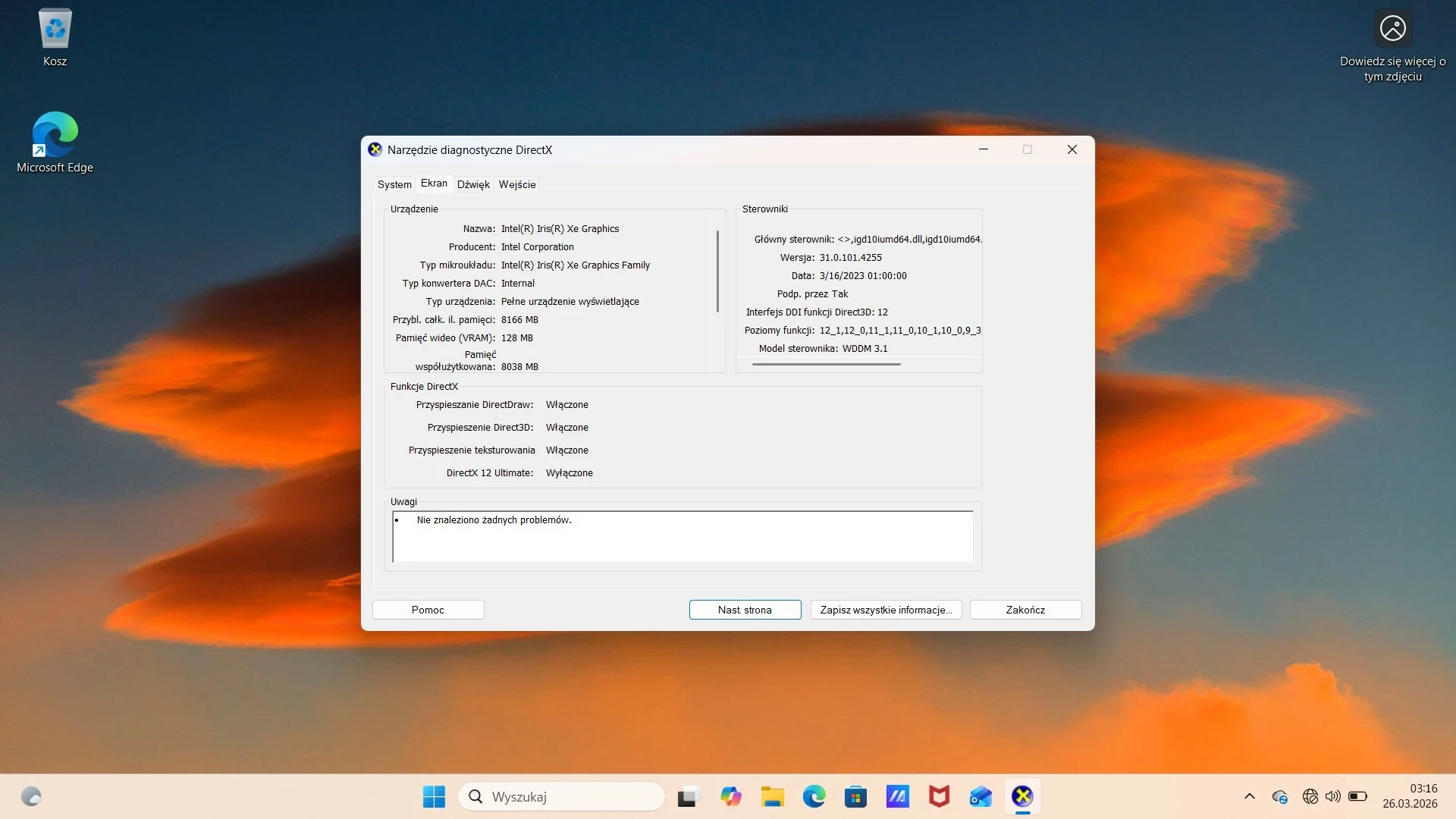Open the McAfee taskbar icon
The width and height of the screenshot is (1456, 819).
click(x=939, y=796)
